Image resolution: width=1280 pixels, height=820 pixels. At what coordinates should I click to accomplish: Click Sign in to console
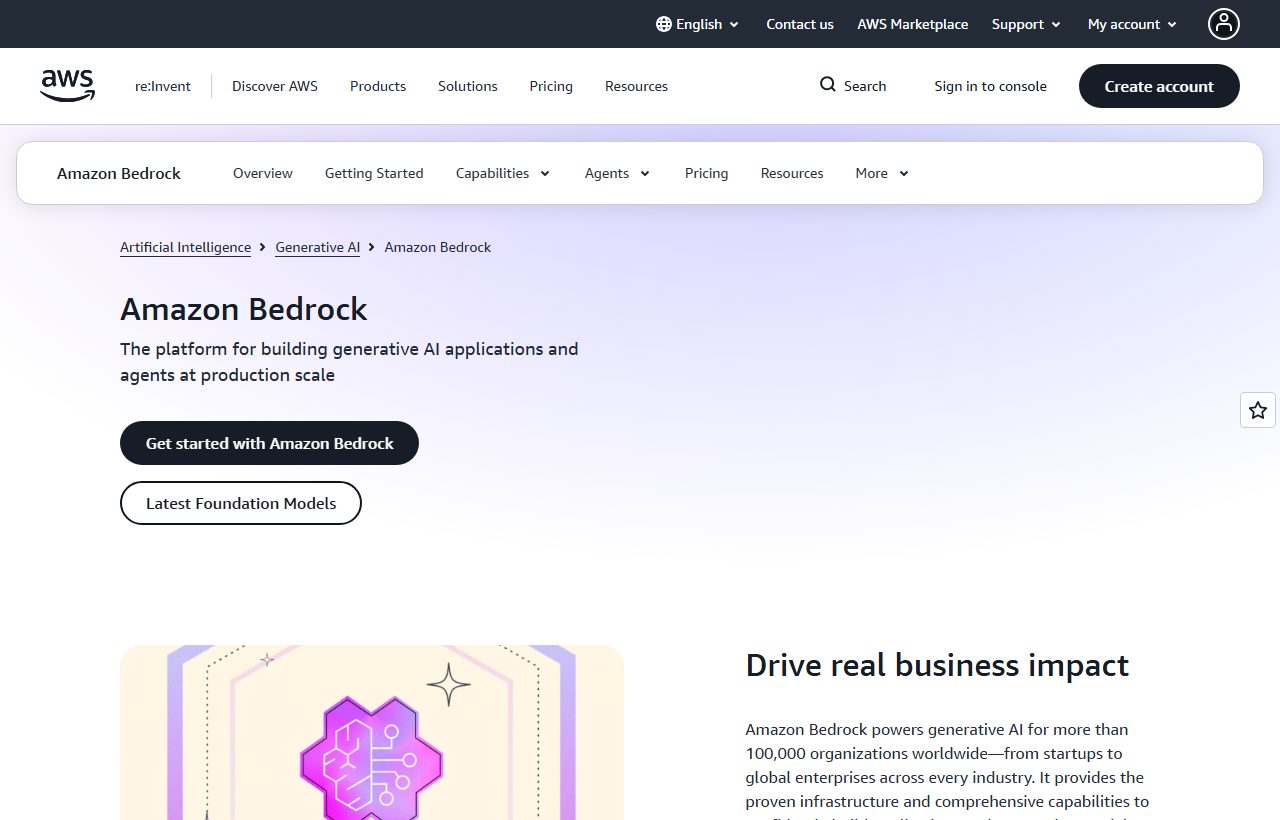(991, 86)
